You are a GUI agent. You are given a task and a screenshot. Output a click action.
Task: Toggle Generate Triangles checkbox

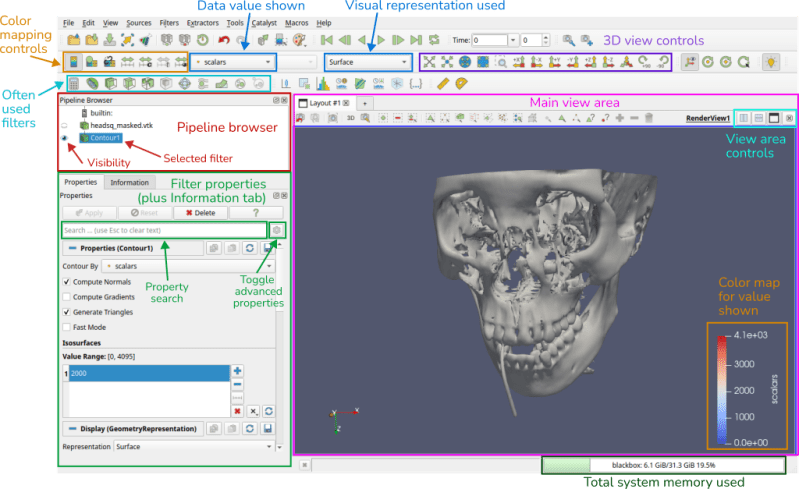point(66,312)
